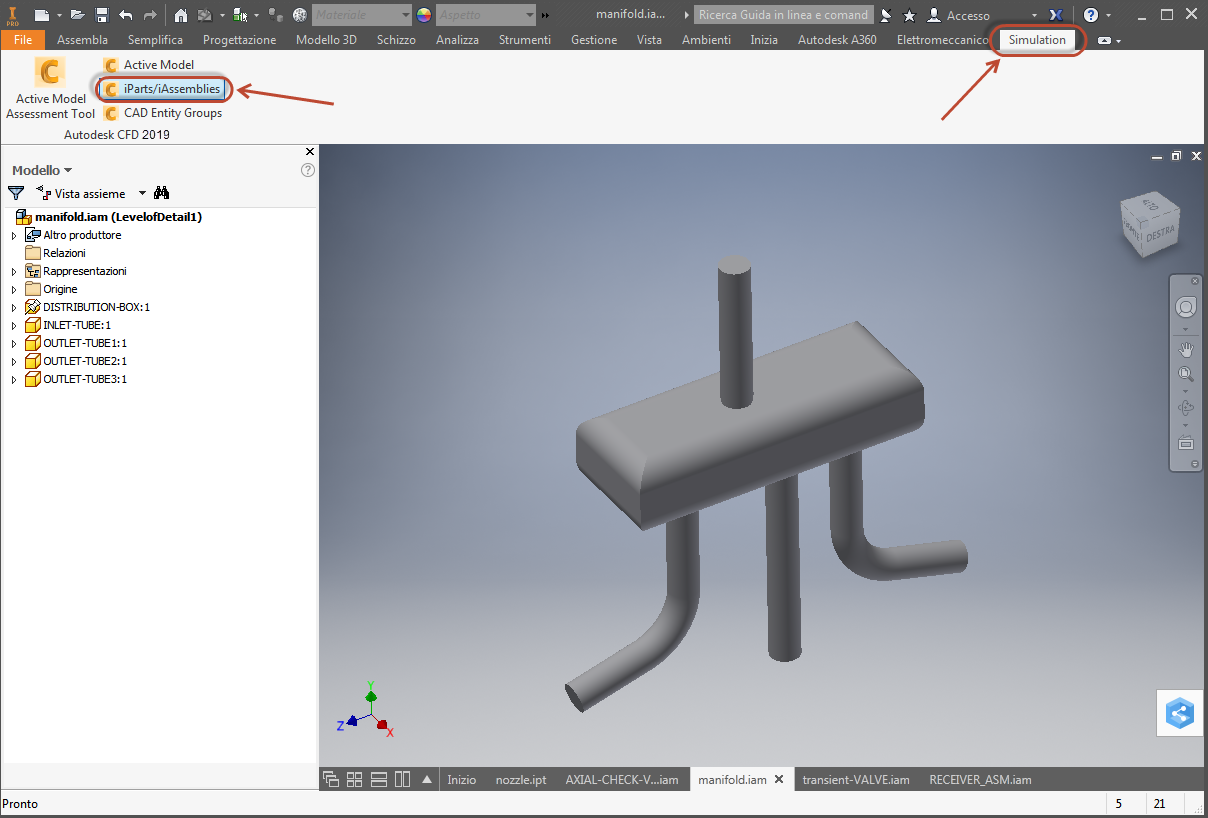Screen dimensions: 1208x818
Task: Expand the Rappresentazioni node
Action: click(14, 271)
